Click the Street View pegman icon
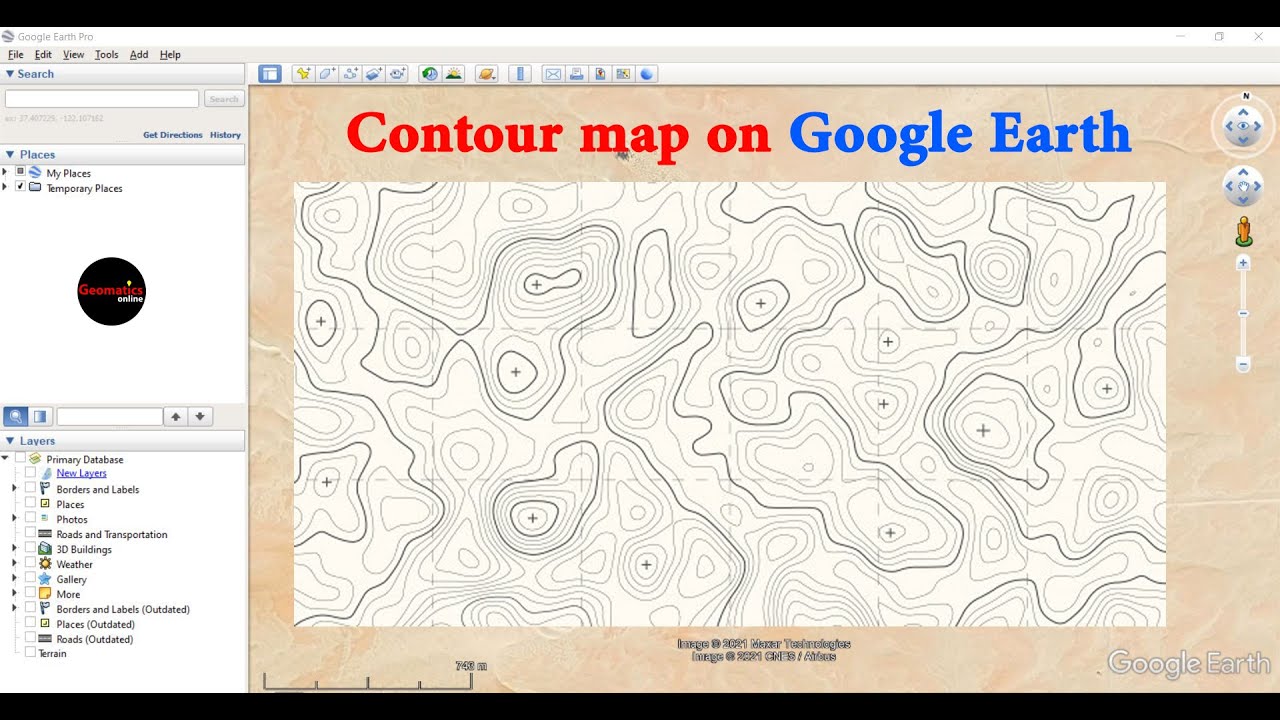 pyautogui.click(x=1243, y=231)
